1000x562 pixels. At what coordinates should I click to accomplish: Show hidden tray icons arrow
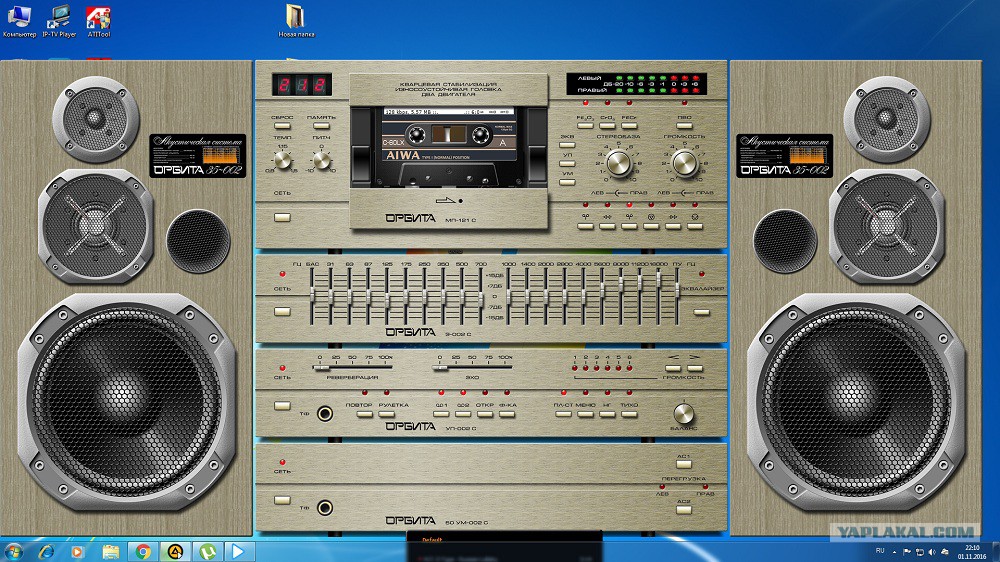894,552
